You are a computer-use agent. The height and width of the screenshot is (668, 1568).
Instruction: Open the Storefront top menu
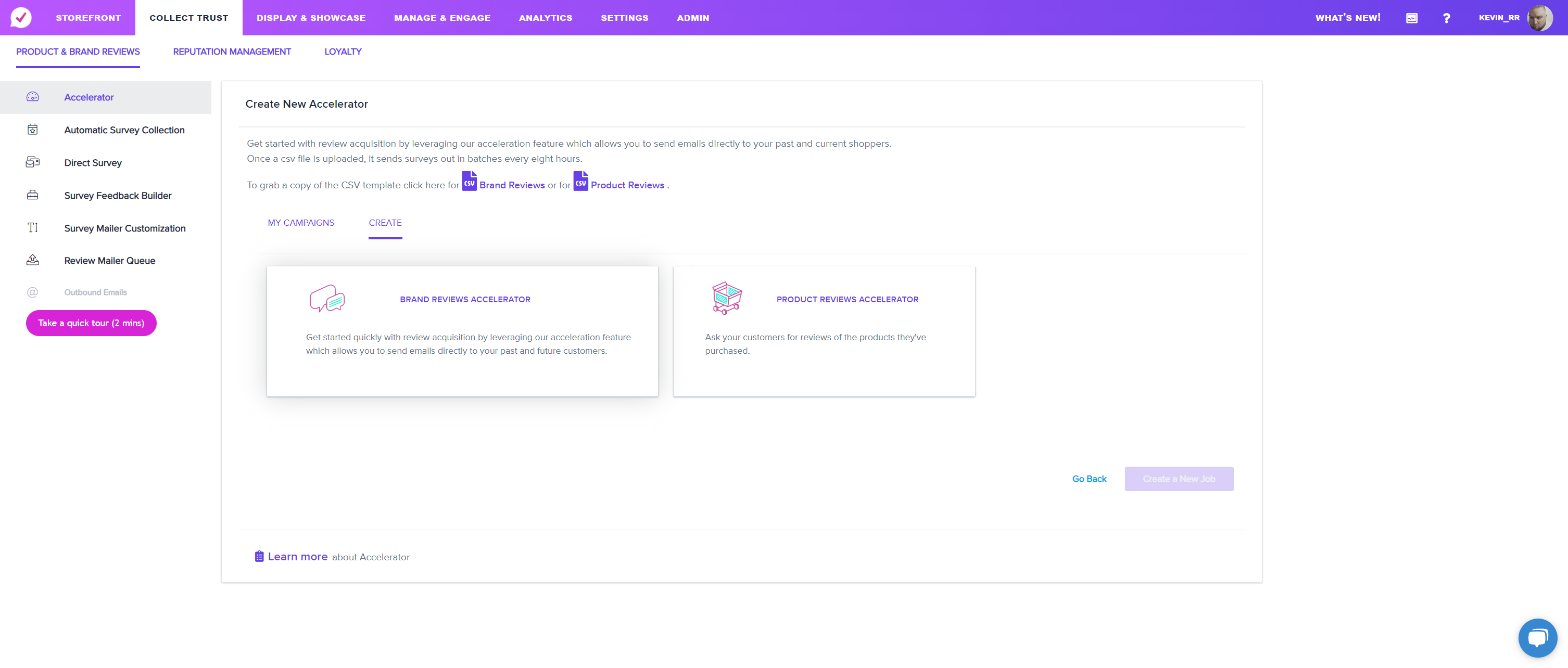[88, 18]
